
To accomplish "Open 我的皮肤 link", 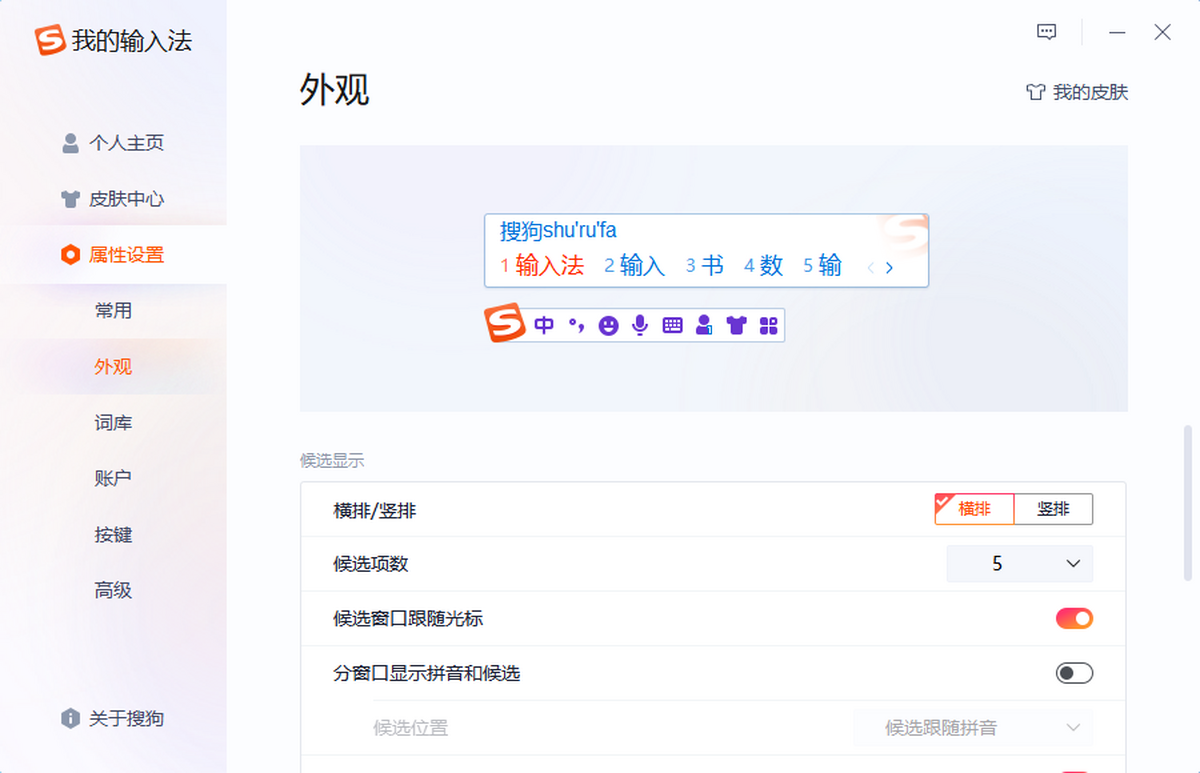I will pos(1076,92).
